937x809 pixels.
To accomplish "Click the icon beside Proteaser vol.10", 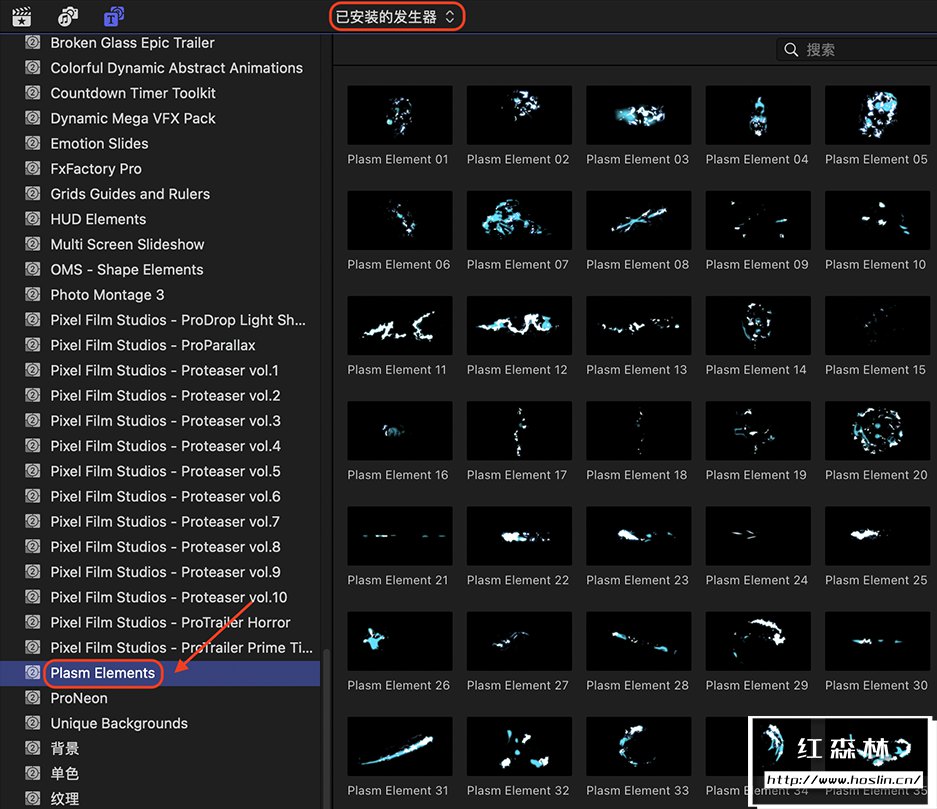I will click(33, 597).
